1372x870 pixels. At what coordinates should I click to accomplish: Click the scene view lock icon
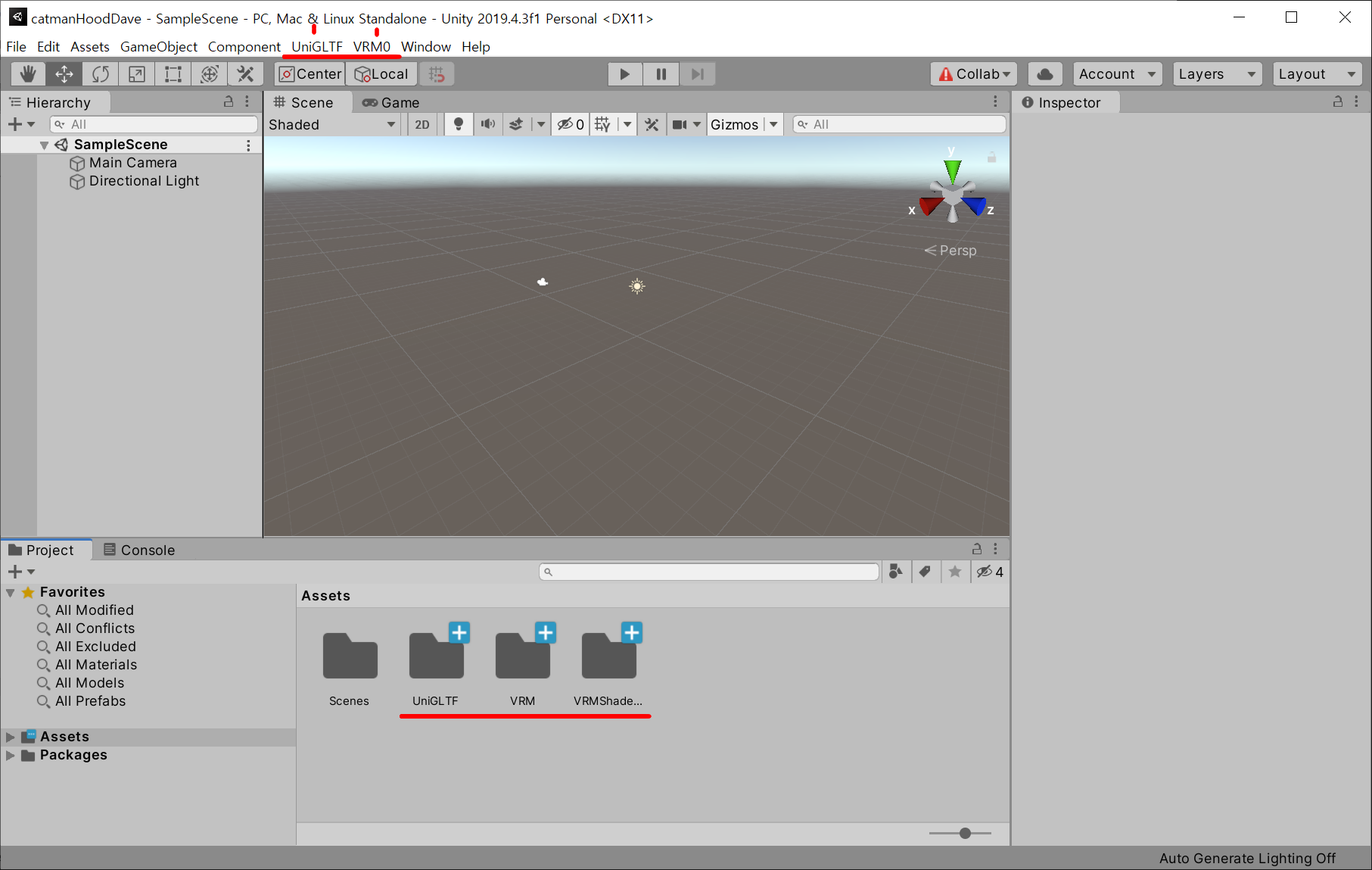click(991, 157)
